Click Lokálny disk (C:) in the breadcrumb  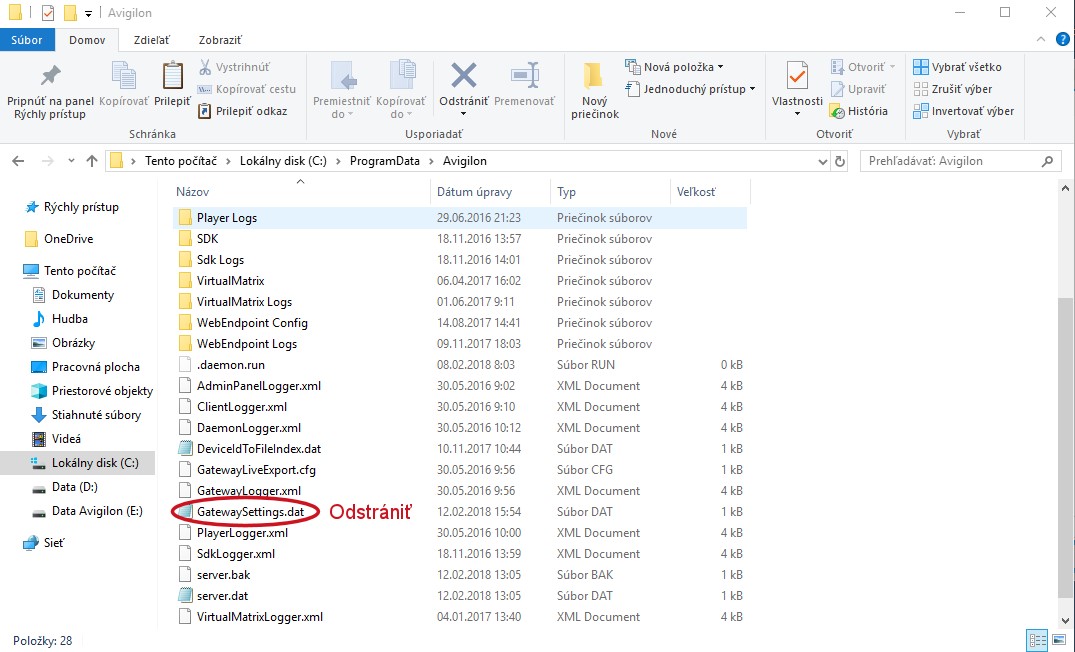283,161
